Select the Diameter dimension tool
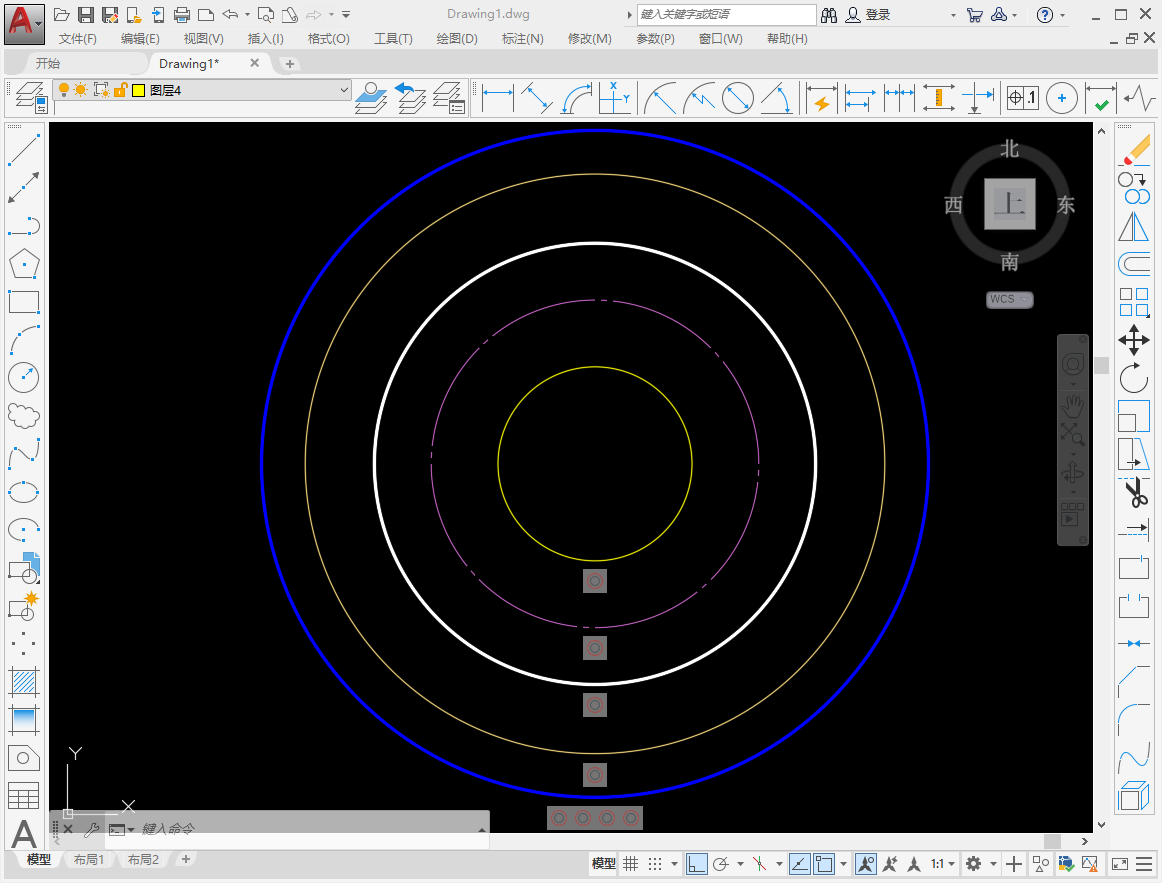1162x883 pixels. pyautogui.click(x=737, y=98)
